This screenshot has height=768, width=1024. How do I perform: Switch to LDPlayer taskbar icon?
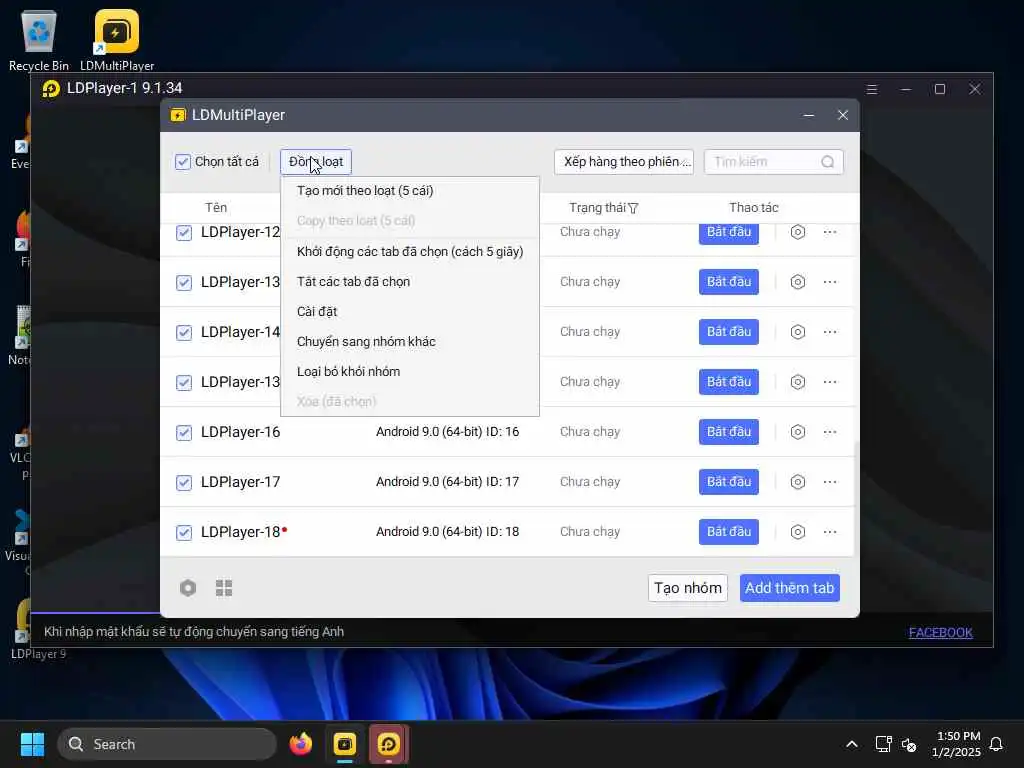click(x=389, y=744)
